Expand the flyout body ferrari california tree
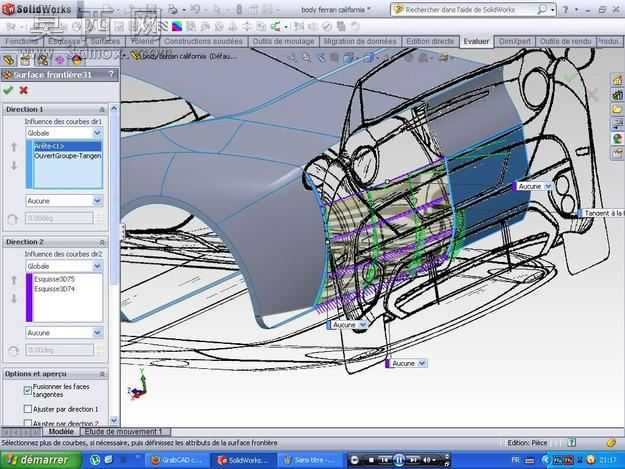 (x=125, y=56)
